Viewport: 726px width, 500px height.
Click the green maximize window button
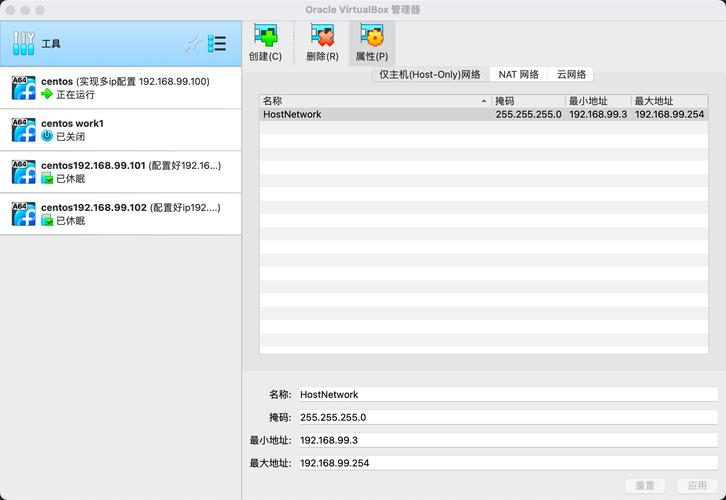coord(40,10)
